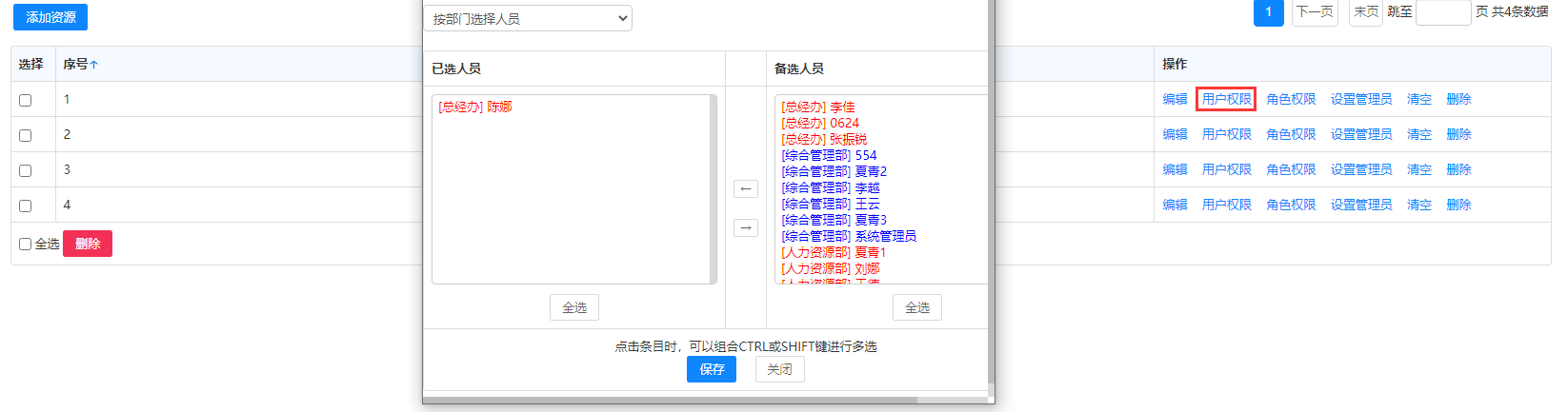This screenshot has width=1568, height=412.
Task: Open 用户权限 for row 1
Action: click(x=1226, y=99)
